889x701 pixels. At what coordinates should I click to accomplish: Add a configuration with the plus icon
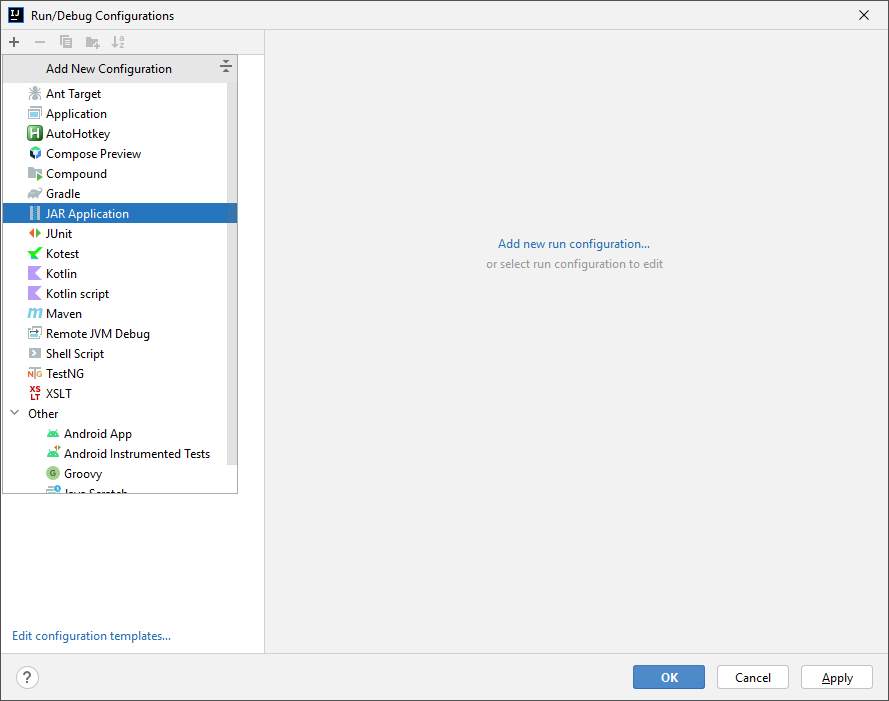coord(13,42)
